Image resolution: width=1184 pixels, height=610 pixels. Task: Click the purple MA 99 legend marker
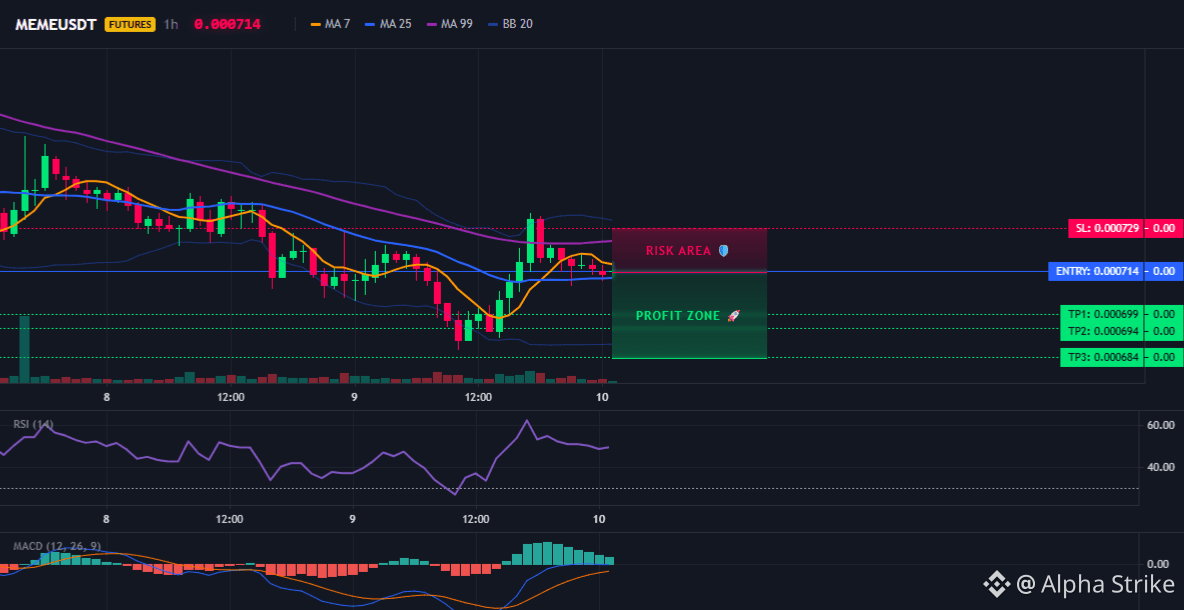click(433, 24)
